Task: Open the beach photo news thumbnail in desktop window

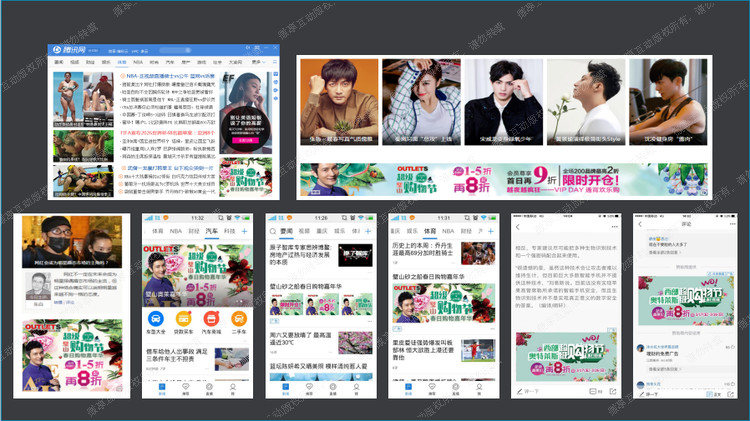Action: [x=83, y=99]
